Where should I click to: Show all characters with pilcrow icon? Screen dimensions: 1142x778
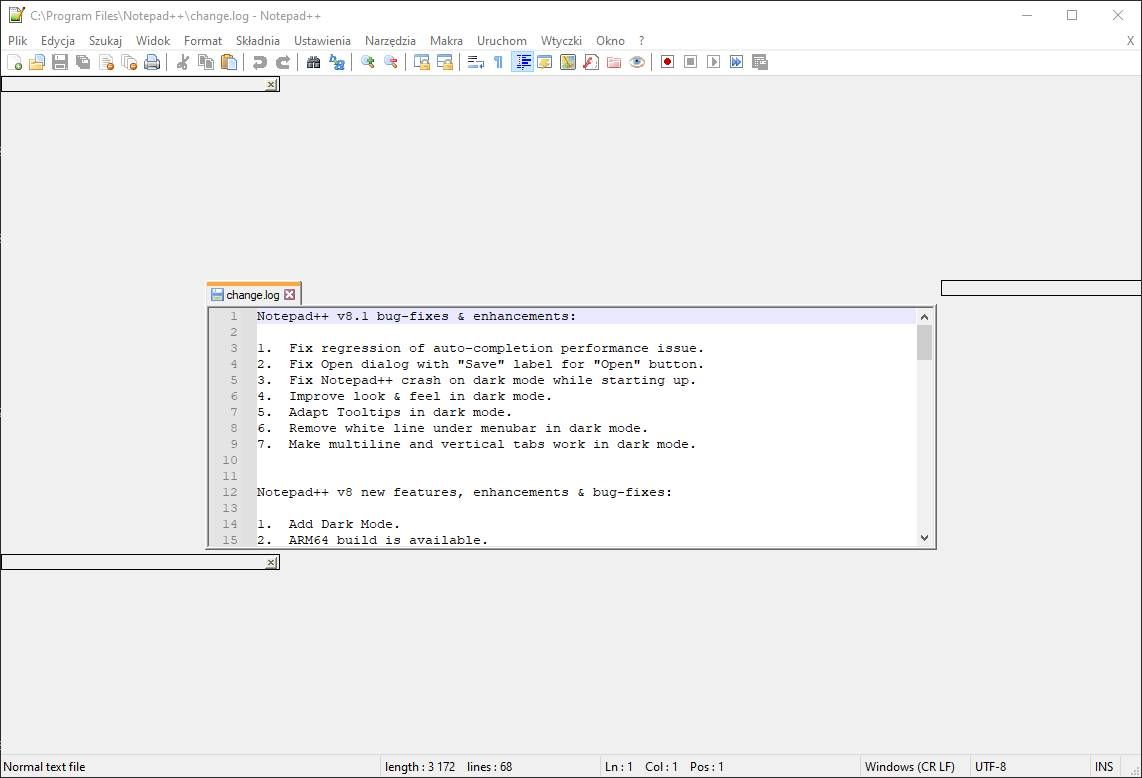click(x=498, y=63)
